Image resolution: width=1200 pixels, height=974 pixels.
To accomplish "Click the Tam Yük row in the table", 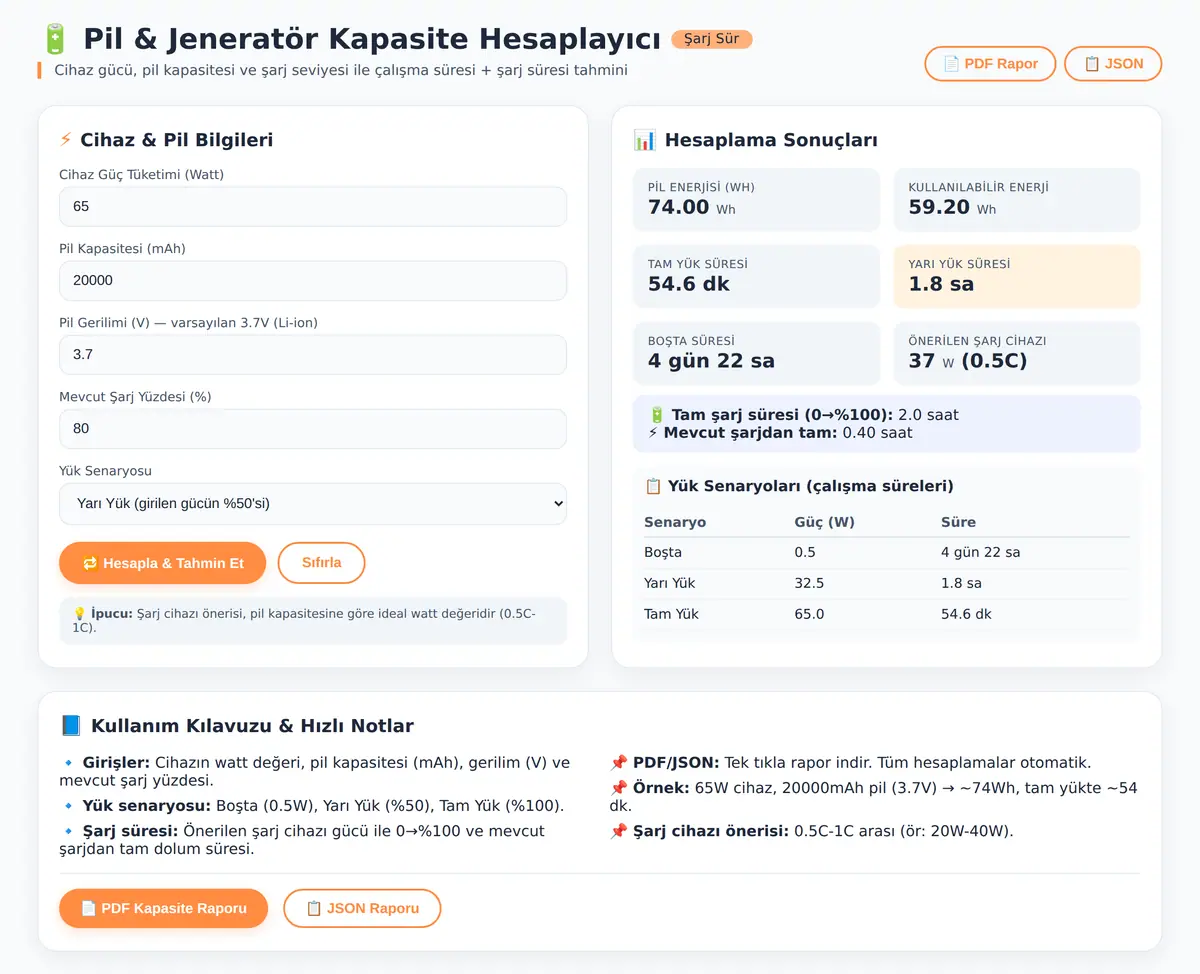I will tap(887, 614).
